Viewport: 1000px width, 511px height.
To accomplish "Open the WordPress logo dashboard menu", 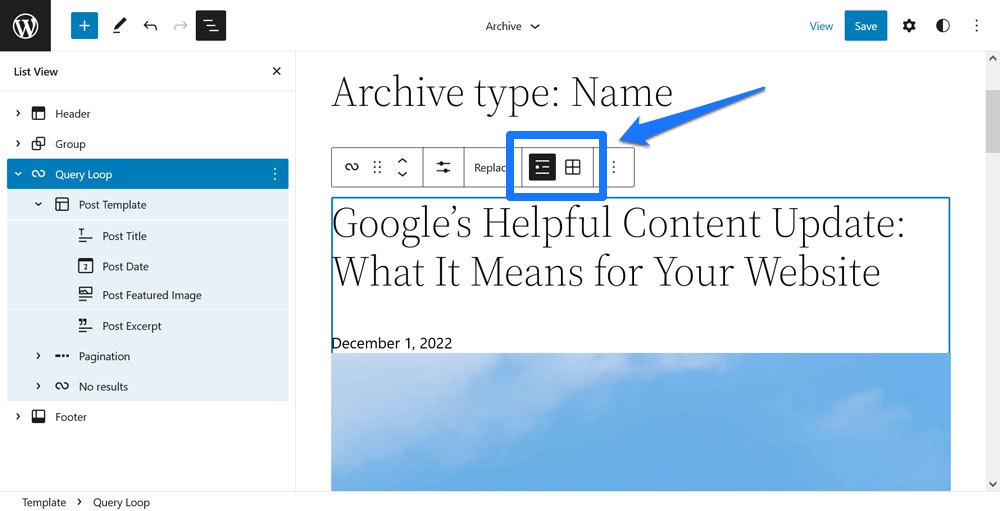I will (x=25, y=26).
